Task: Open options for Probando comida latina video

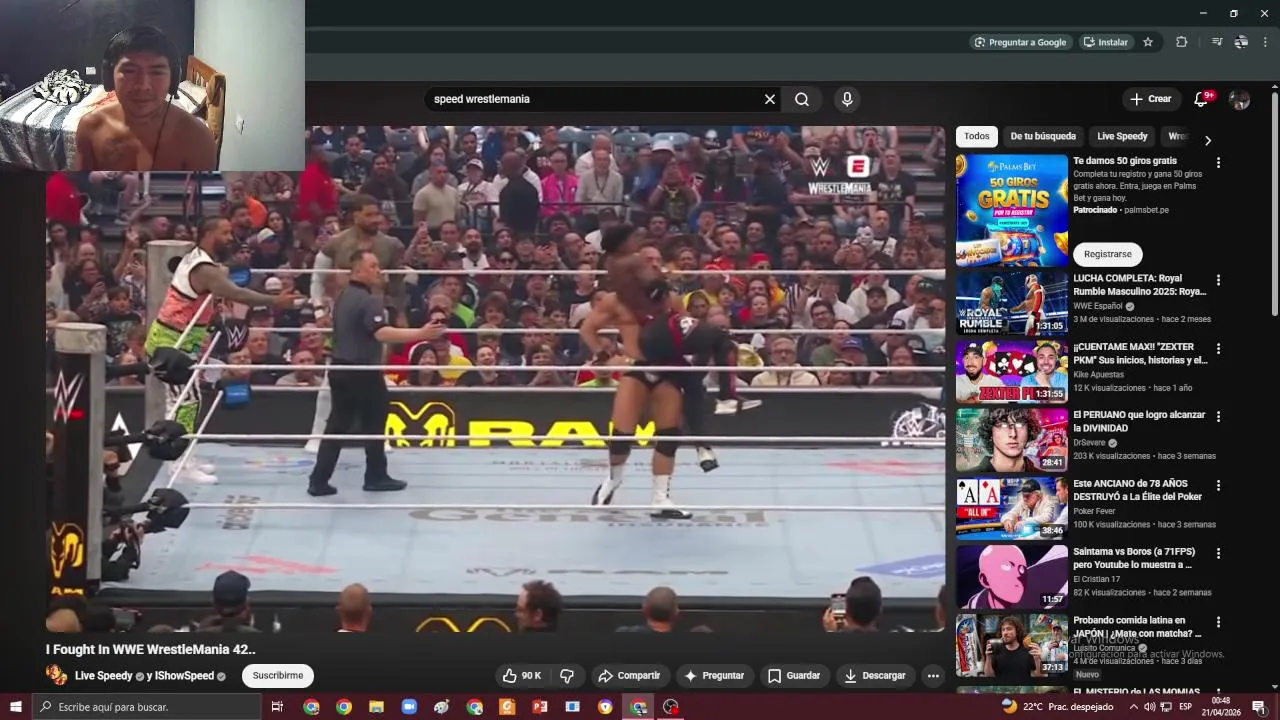Action: (x=1218, y=622)
